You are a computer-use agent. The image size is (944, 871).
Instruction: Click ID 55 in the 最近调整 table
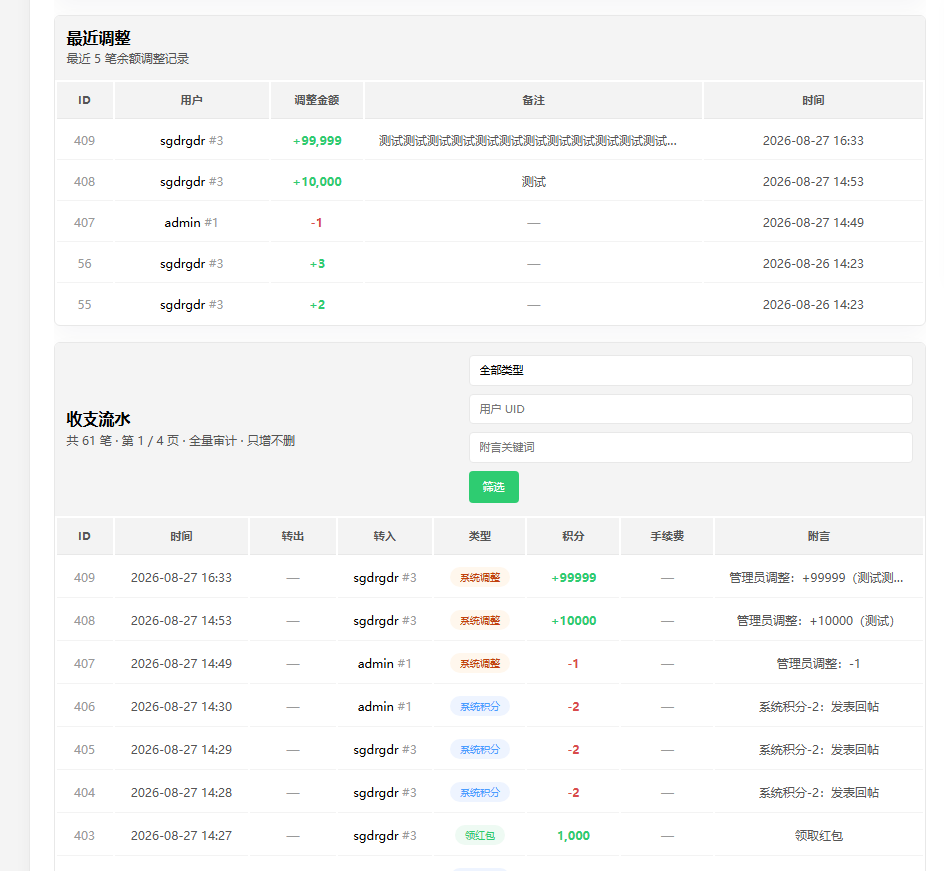coord(84,305)
